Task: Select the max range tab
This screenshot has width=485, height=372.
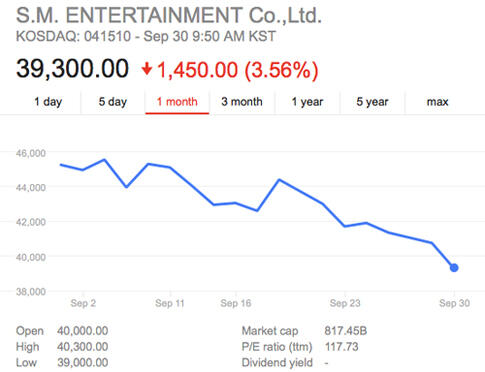Action: (437, 102)
